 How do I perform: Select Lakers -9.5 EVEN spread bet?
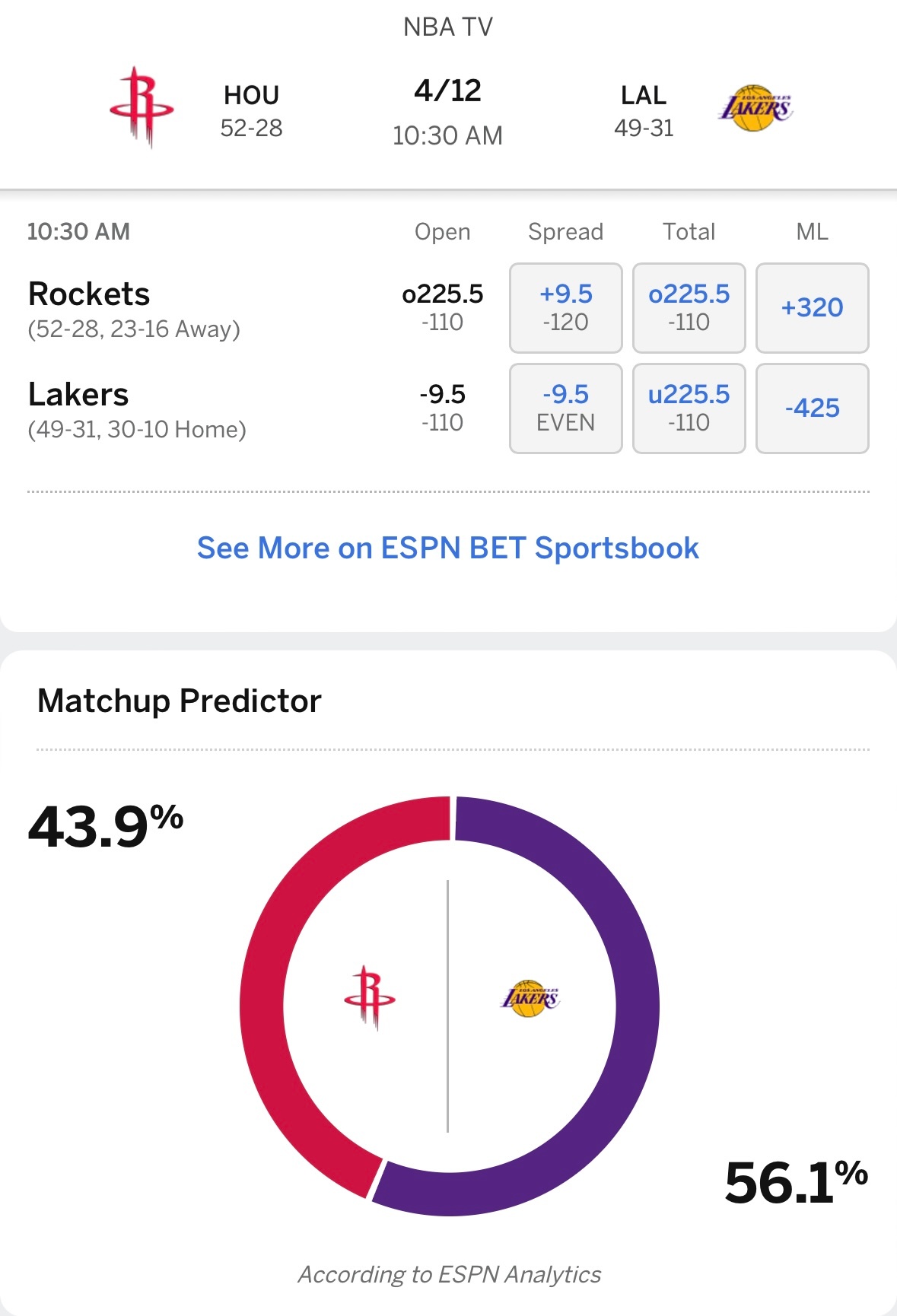[565, 408]
